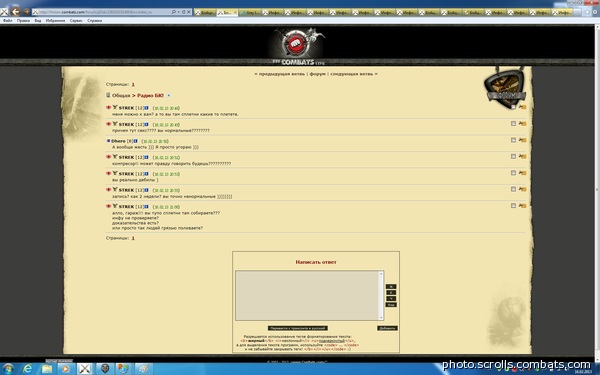Open address bar search dropdown arrow
The image size is (600, 375).
pos(178,12)
